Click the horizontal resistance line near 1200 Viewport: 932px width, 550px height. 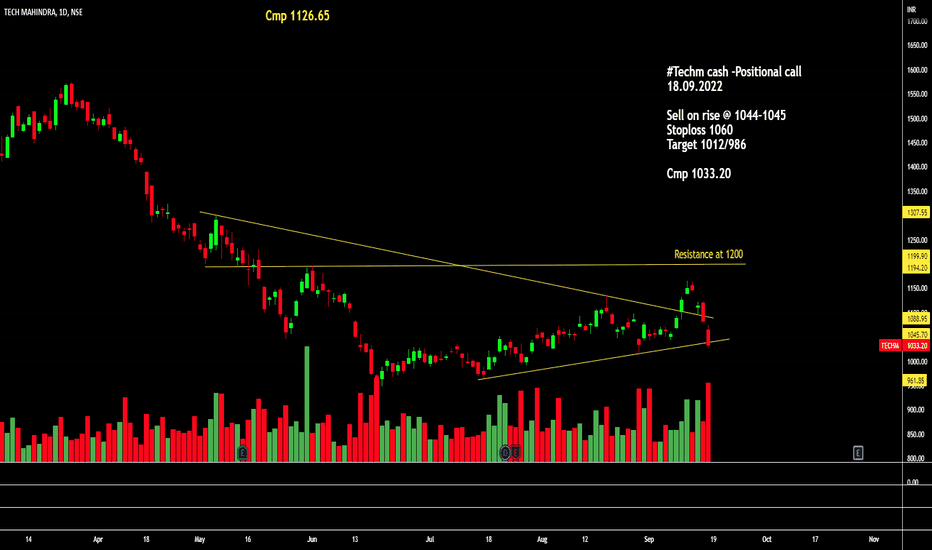click(476, 265)
